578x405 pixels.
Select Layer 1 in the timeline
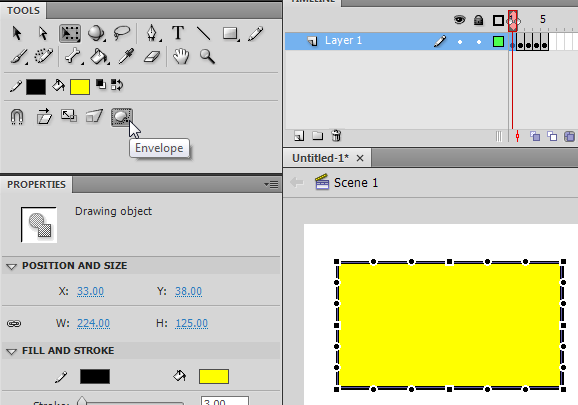coord(343,40)
